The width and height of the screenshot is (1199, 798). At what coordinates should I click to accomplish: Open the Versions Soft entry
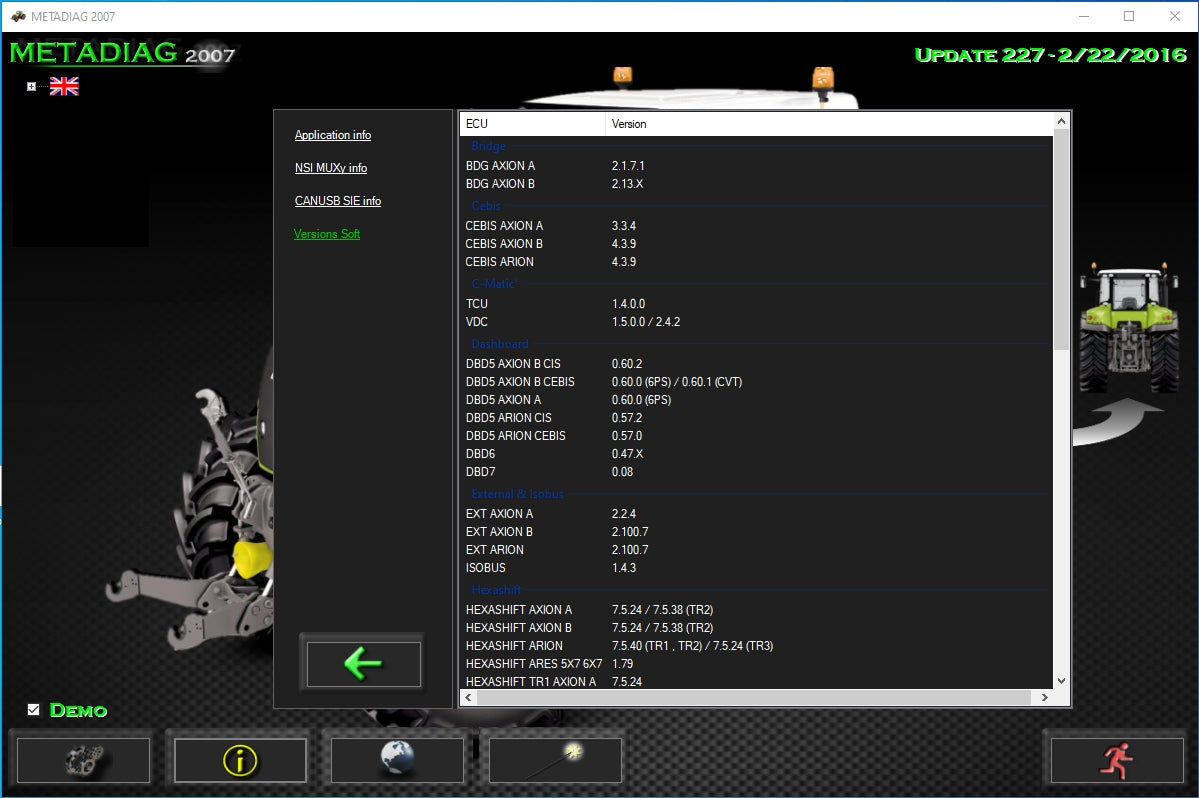tap(326, 233)
